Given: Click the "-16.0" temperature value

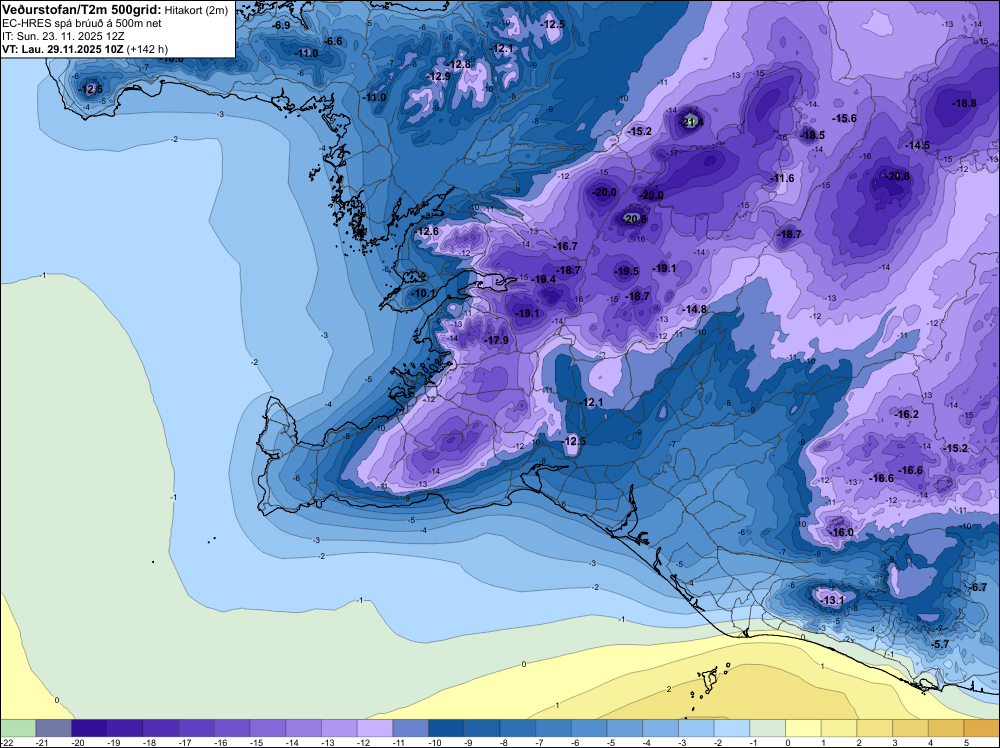Looking at the screenshot, I should 841,532.
